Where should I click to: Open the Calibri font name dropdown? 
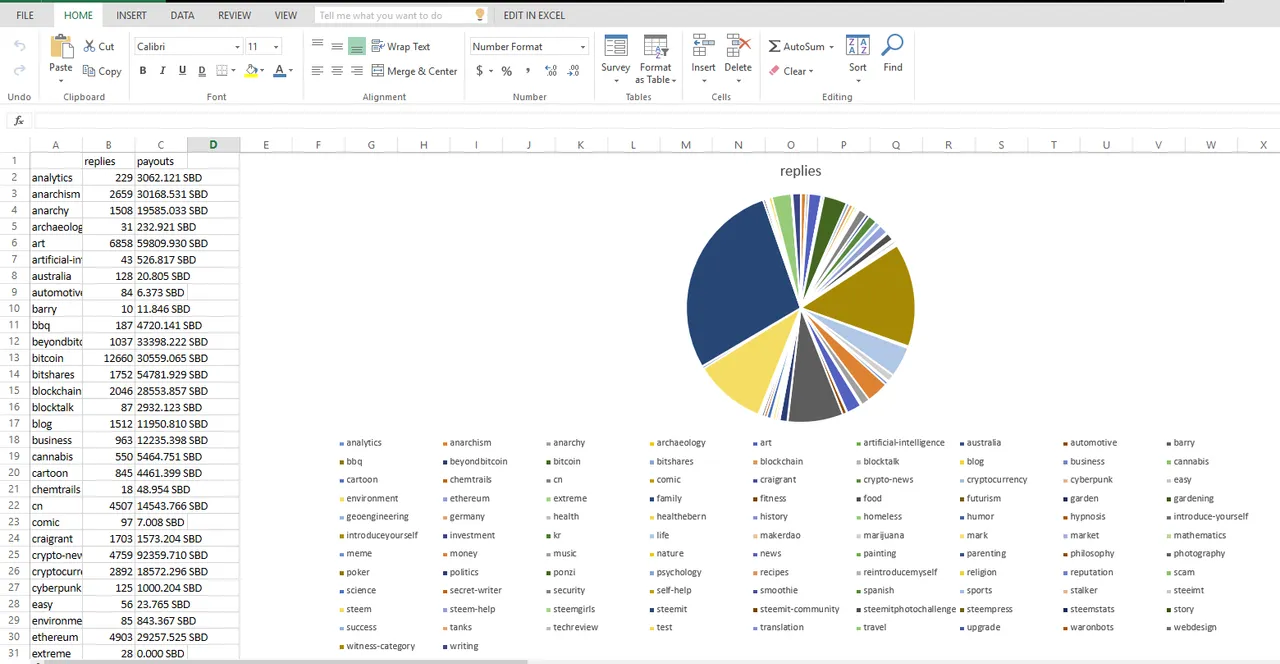click(x=237, y=47)
